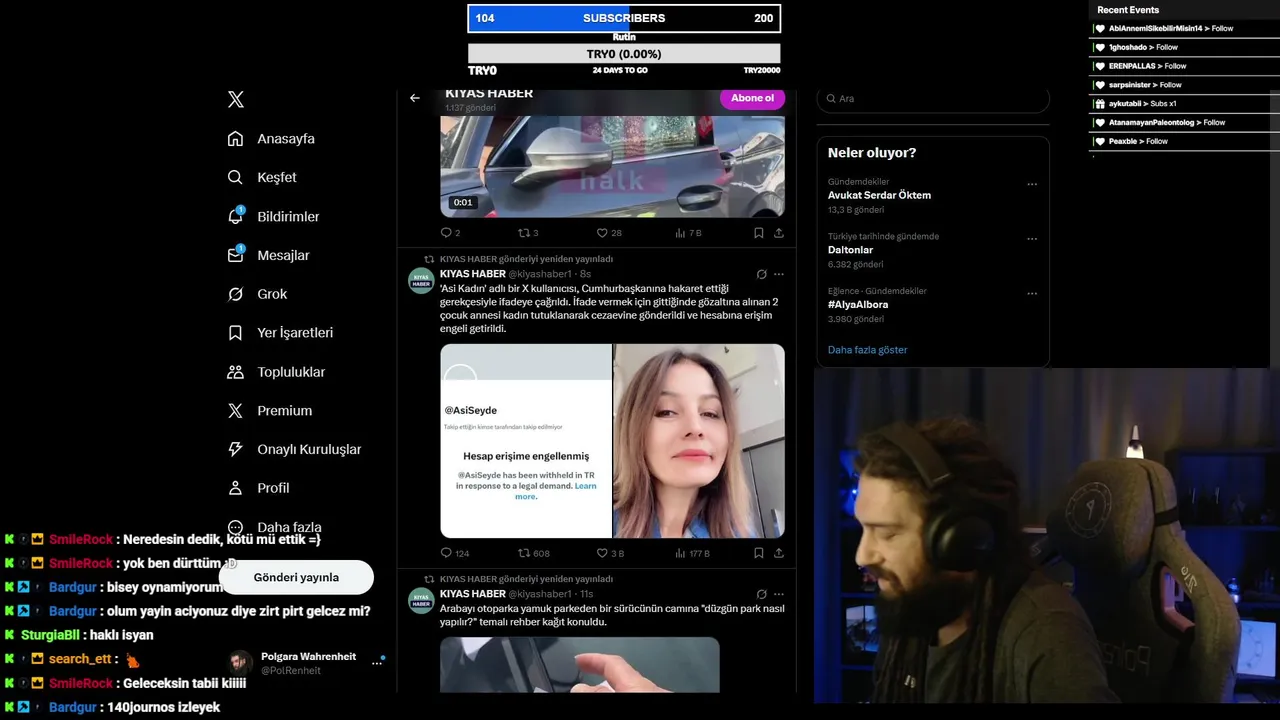1280x720 pixels.
Task: Open Grok from the sidebar
Action: tap(257, 294)
